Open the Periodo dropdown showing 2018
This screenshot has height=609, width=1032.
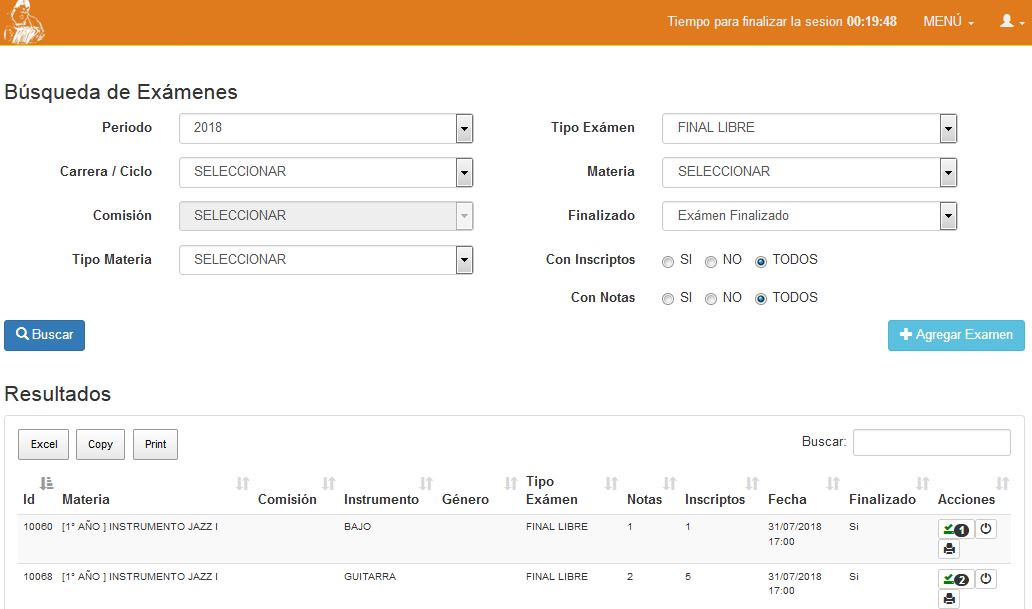[x=325, y=128]
